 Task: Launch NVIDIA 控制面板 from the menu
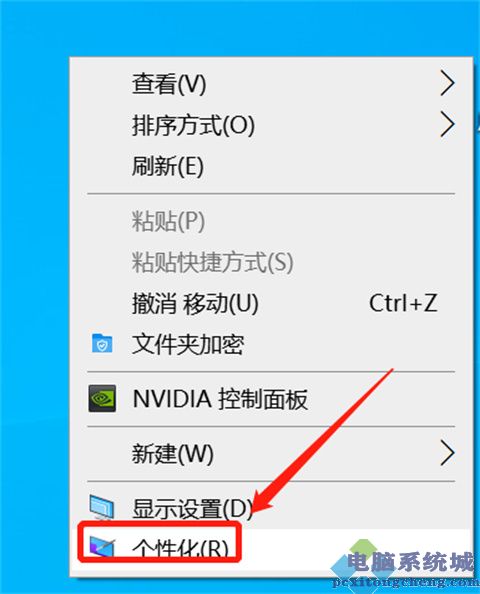point(220,399)
